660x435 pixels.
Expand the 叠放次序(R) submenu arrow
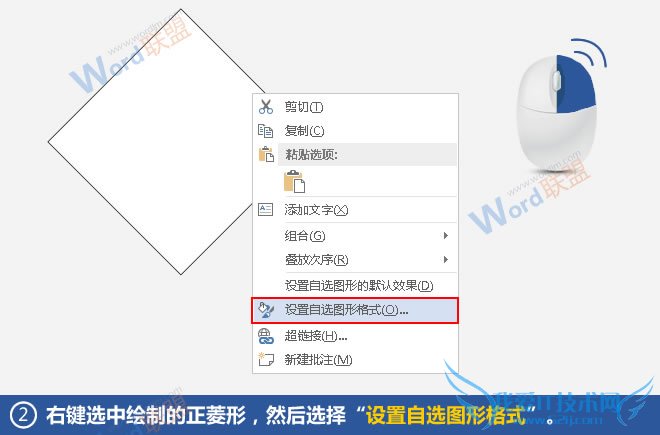click(446, 259)
